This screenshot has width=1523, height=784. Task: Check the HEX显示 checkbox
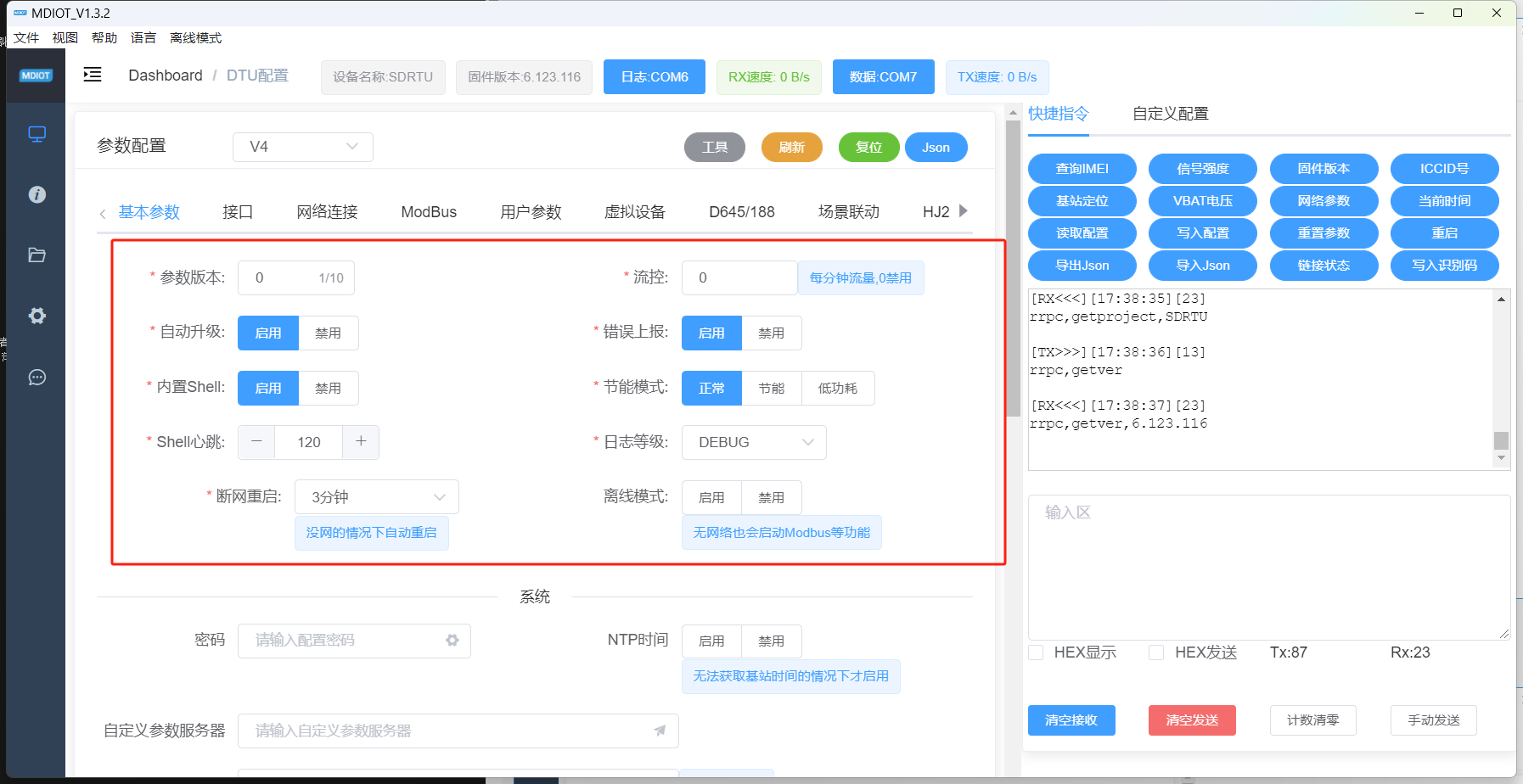[x=1036, y=652]
